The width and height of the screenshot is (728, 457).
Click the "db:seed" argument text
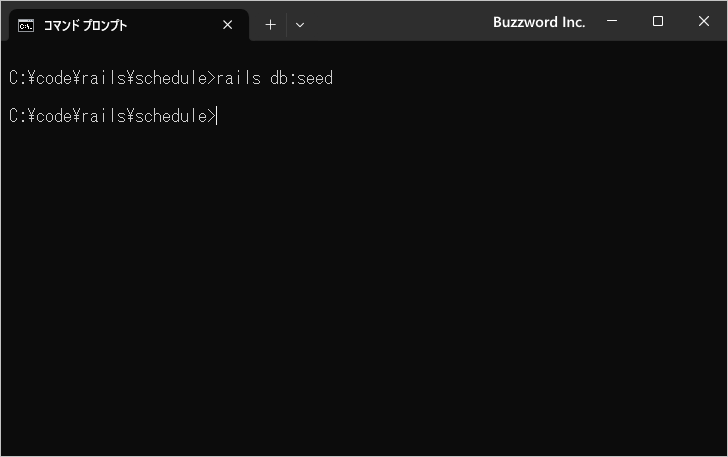pos(301,78)
